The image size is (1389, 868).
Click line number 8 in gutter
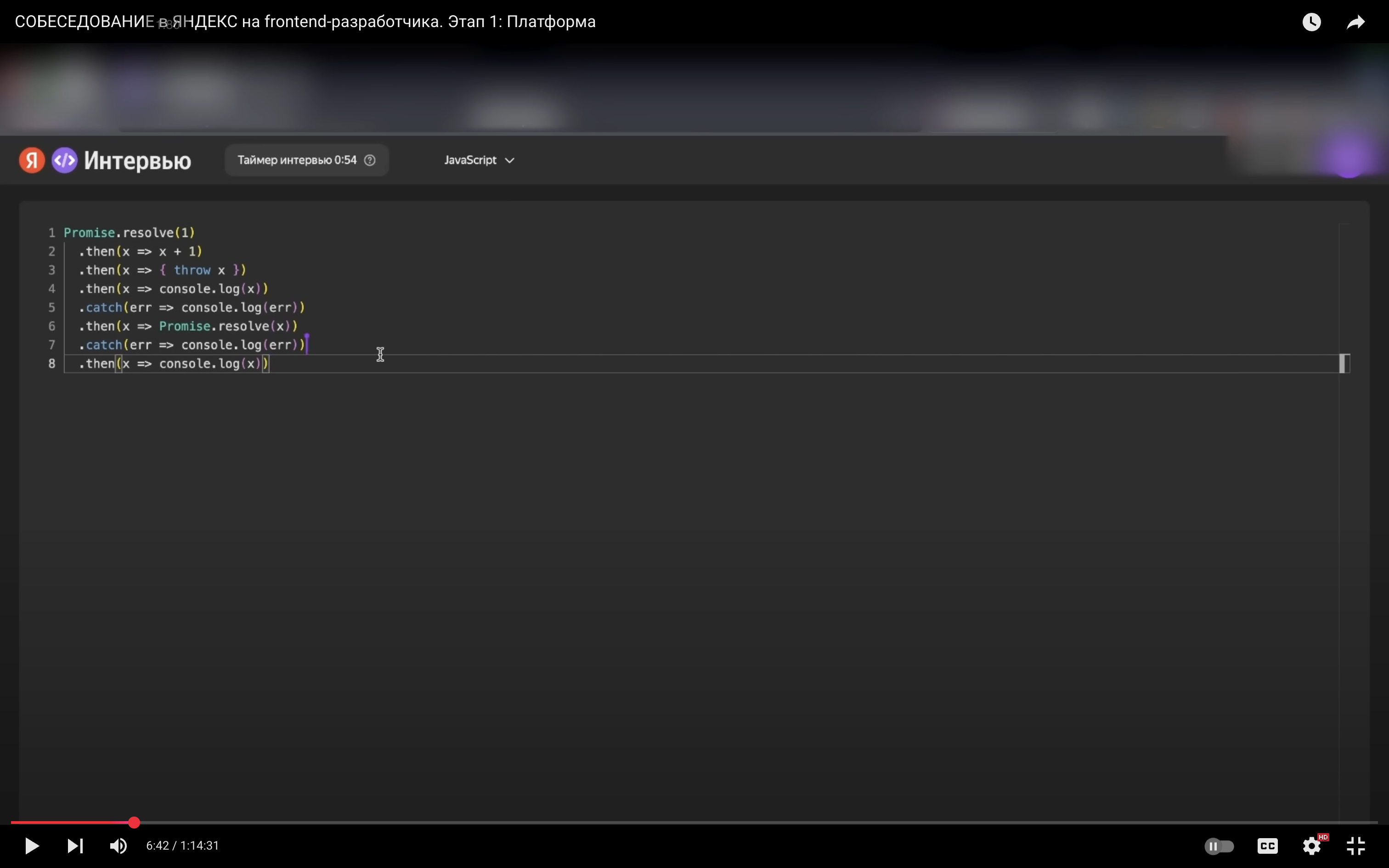pyautogui.click(x=51, y=363)
